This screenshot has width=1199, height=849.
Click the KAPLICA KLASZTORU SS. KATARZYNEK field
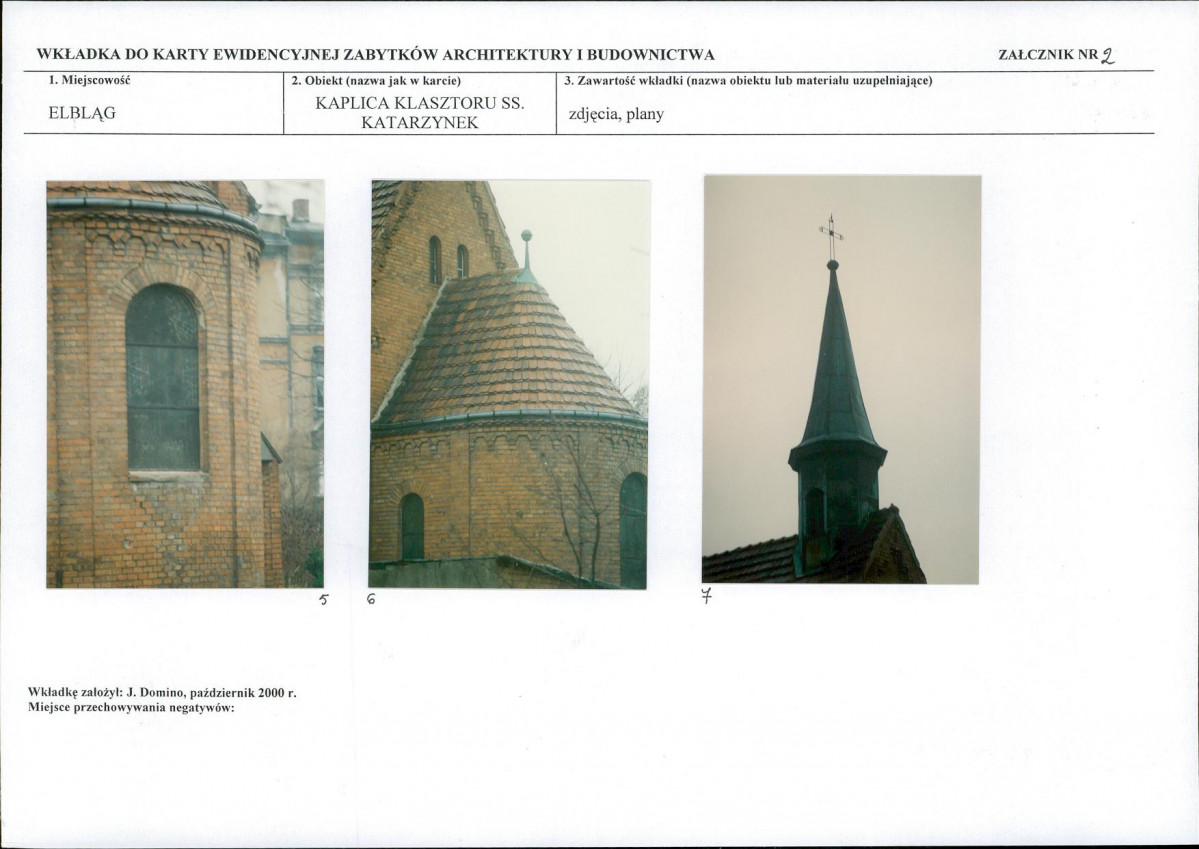(x=420, y=112)
